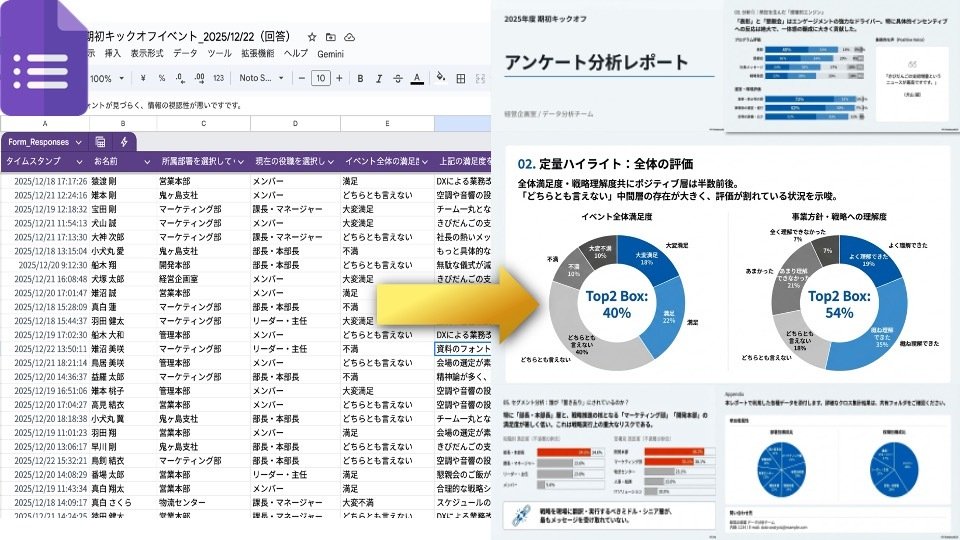
Task: Click the move-to-folder icon beside the title
Action: click(331, 37)
